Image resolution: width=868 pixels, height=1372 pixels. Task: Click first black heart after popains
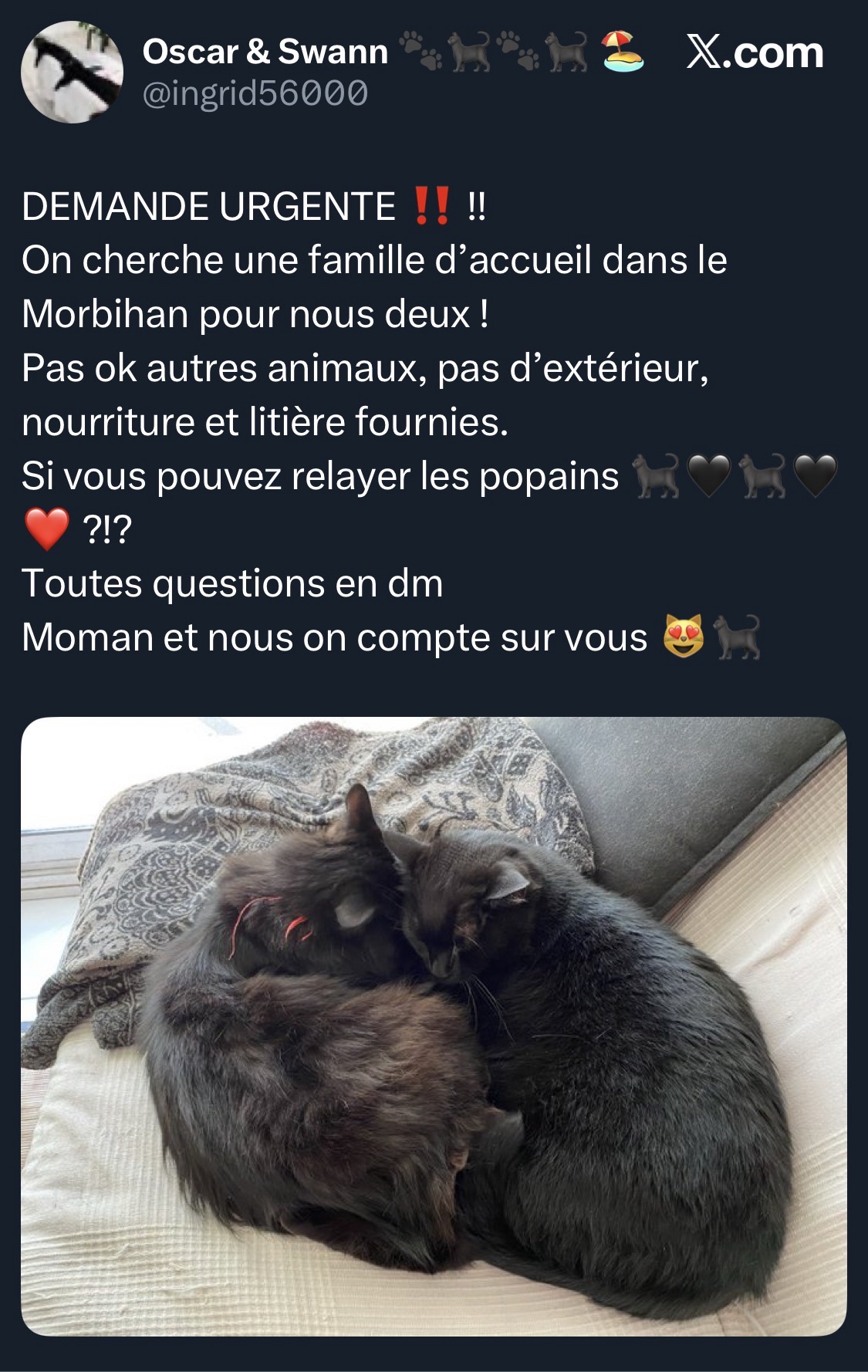tap(708, 475)
